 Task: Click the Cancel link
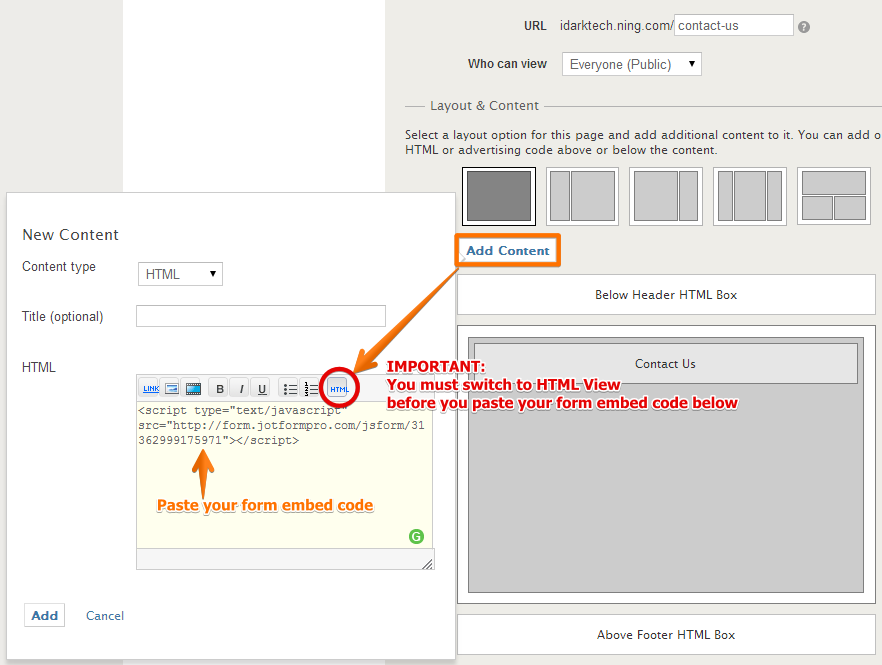coord(105,616)
